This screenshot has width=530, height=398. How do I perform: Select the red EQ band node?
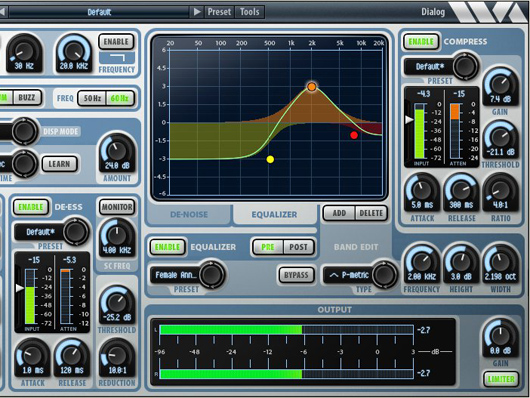coord(354,135)
